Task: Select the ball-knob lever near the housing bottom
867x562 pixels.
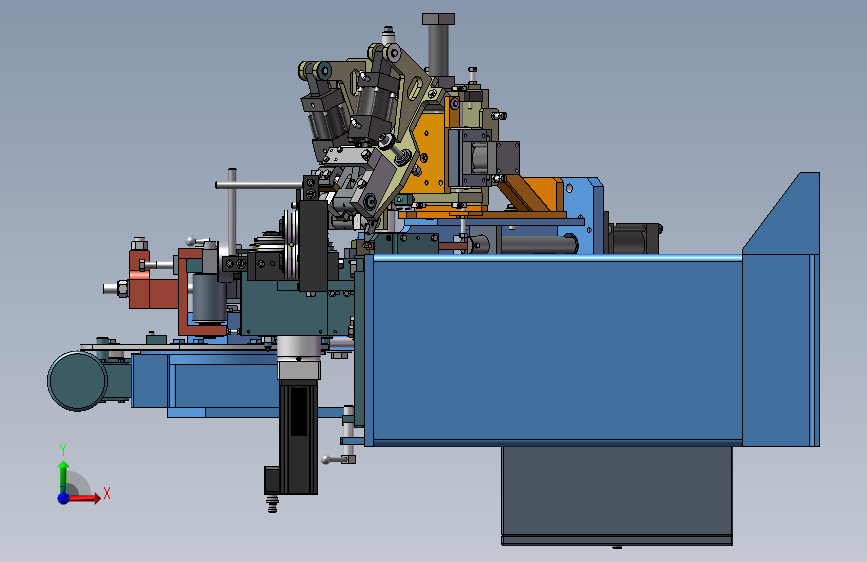Action: pyautogui.click(x=338, y=459)
